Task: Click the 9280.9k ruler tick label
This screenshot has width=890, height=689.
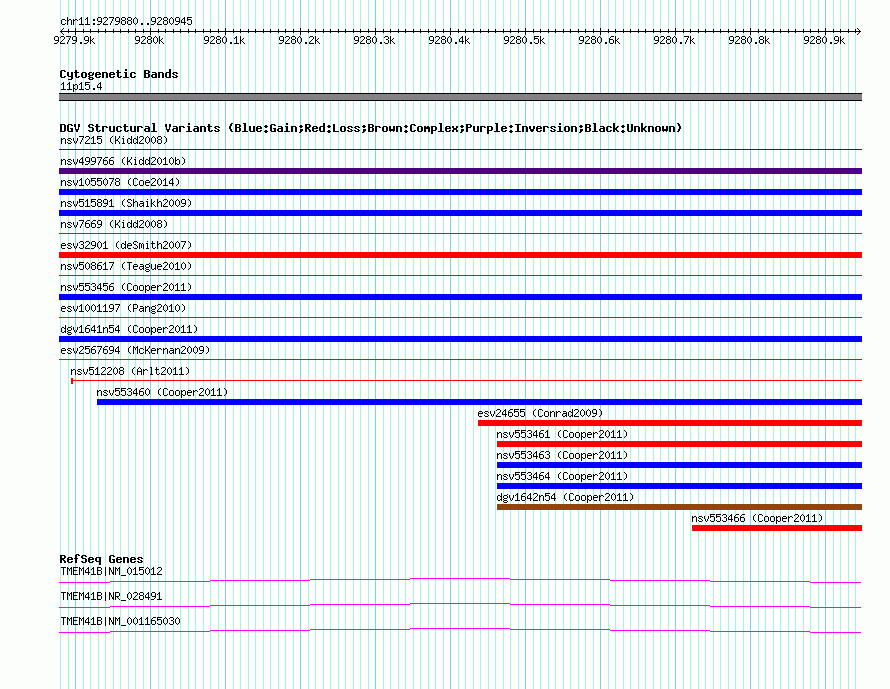Action: click(x=824, y=40)
